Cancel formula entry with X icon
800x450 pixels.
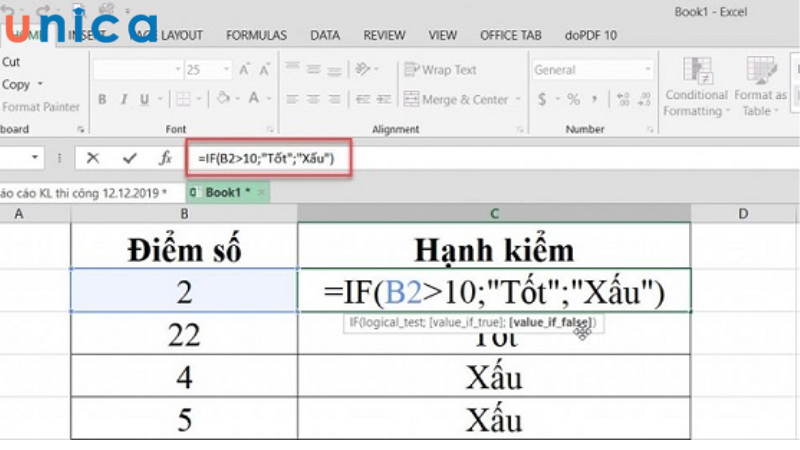92,158
